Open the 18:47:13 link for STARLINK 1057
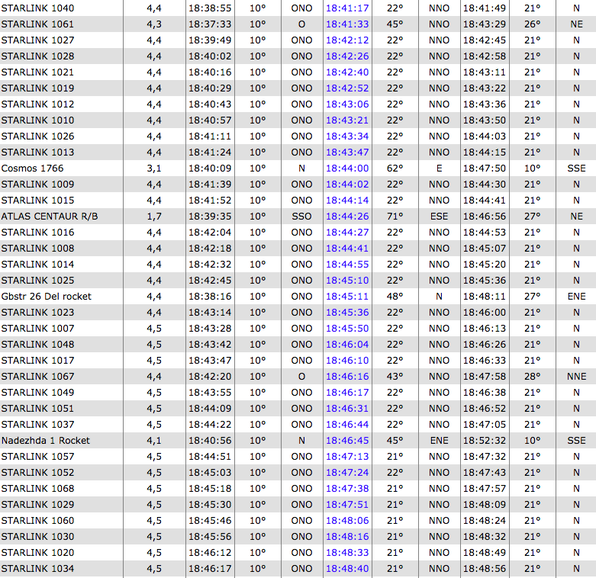596x578 pixels. coord(347,456)
